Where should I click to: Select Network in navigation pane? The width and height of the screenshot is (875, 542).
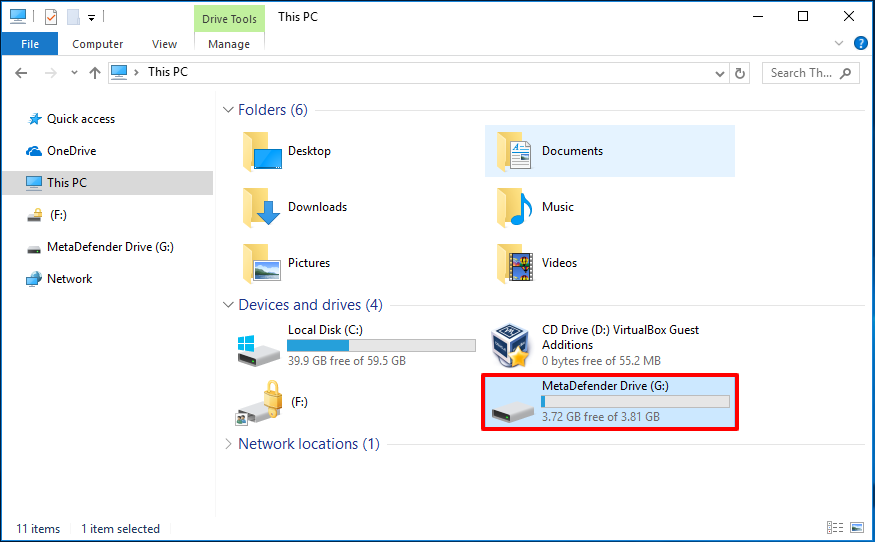pyautogui.click(x=59, y=279)
